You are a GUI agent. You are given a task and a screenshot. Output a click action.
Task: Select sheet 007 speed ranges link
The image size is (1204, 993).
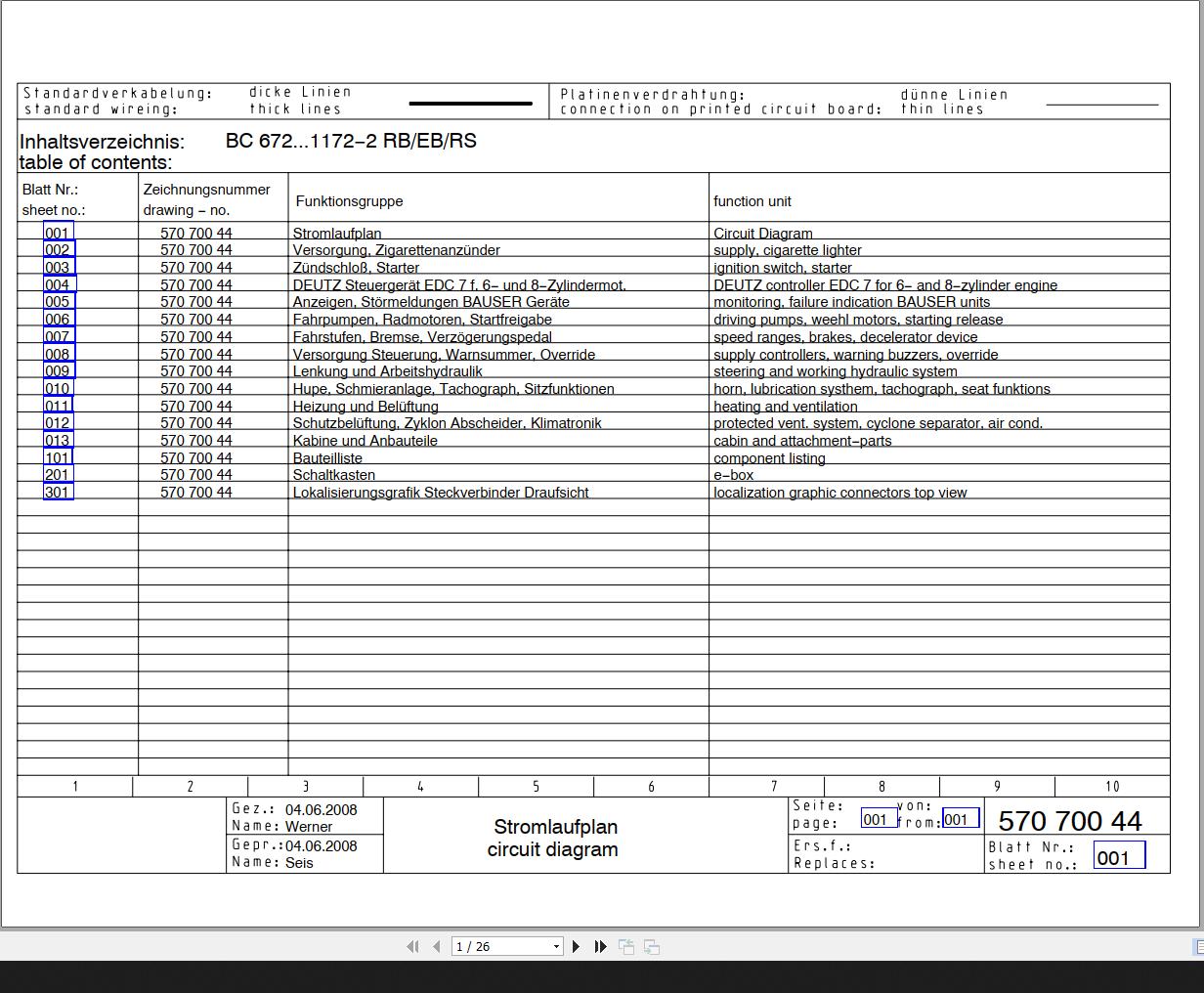(59, 337)
